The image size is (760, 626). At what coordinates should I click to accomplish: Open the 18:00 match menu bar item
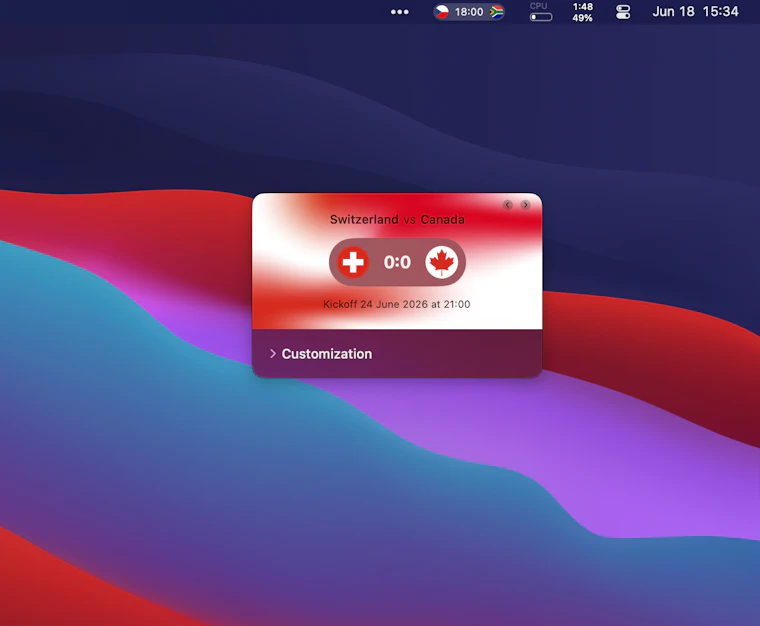click(469, 12)
